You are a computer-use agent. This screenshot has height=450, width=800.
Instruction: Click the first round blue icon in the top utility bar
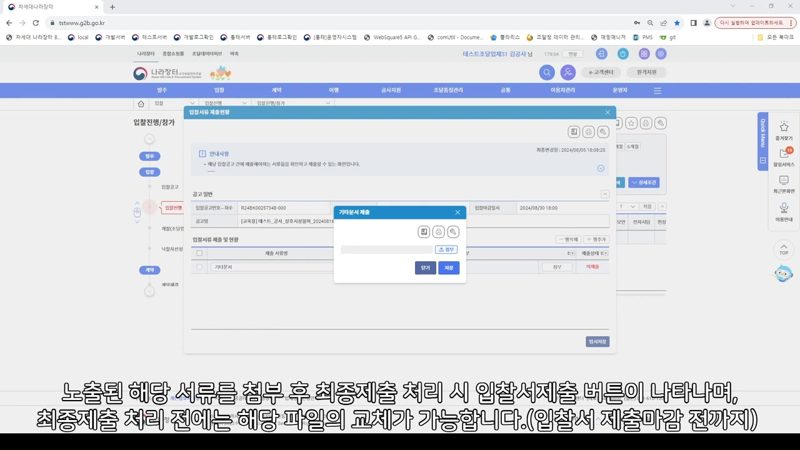(x=602, y=54)
